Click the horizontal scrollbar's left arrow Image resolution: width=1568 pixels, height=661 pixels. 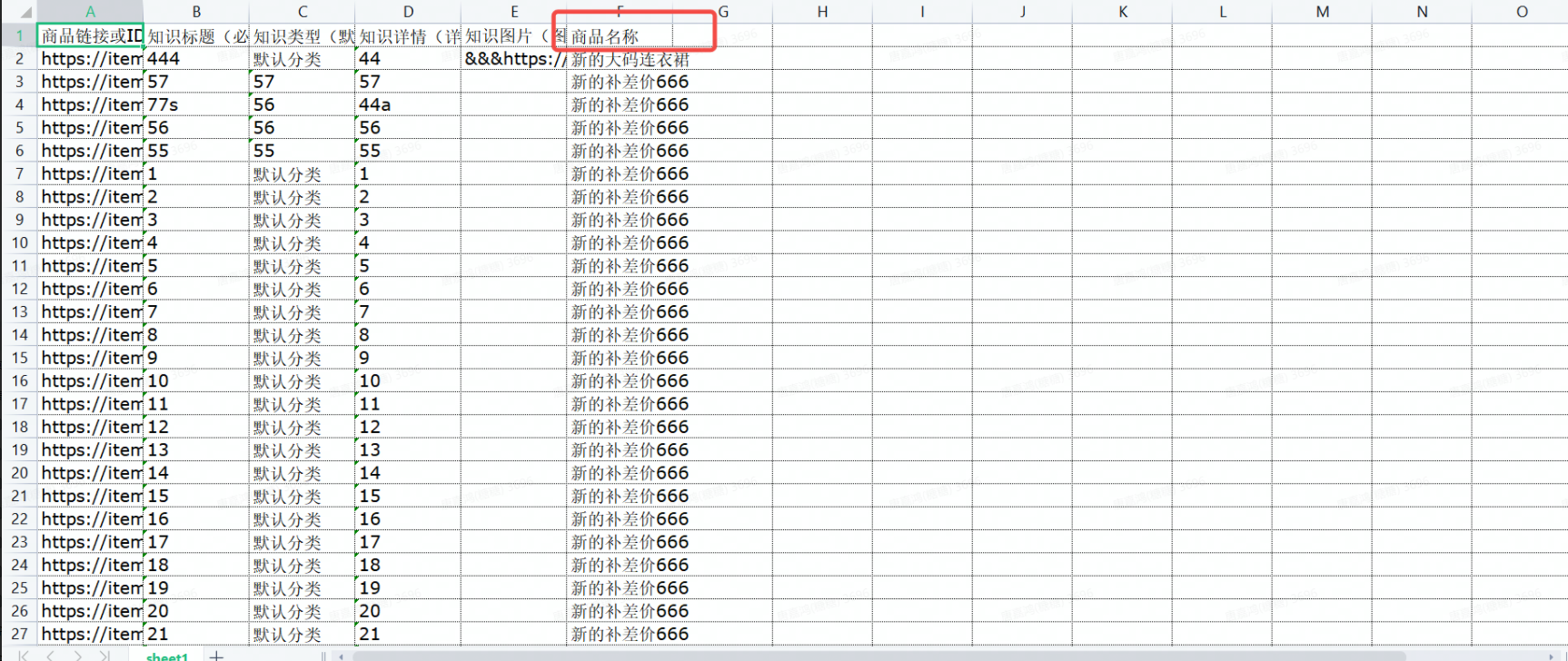click(x=342, y=656)
